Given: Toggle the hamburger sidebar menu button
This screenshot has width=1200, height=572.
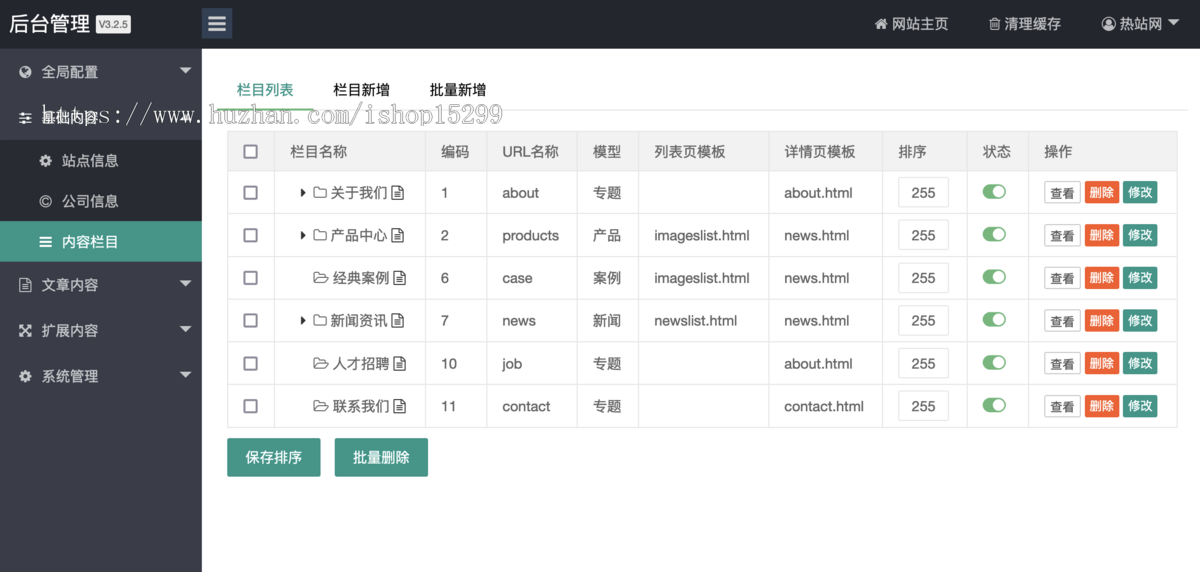Looking at the screenshot, I should click(217, 24).
